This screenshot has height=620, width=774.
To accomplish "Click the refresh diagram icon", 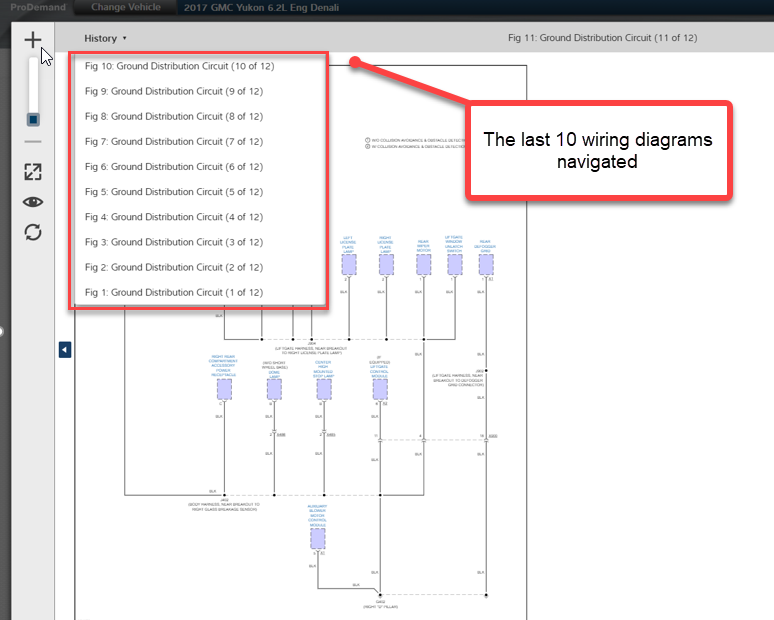I will coord(33,232).
